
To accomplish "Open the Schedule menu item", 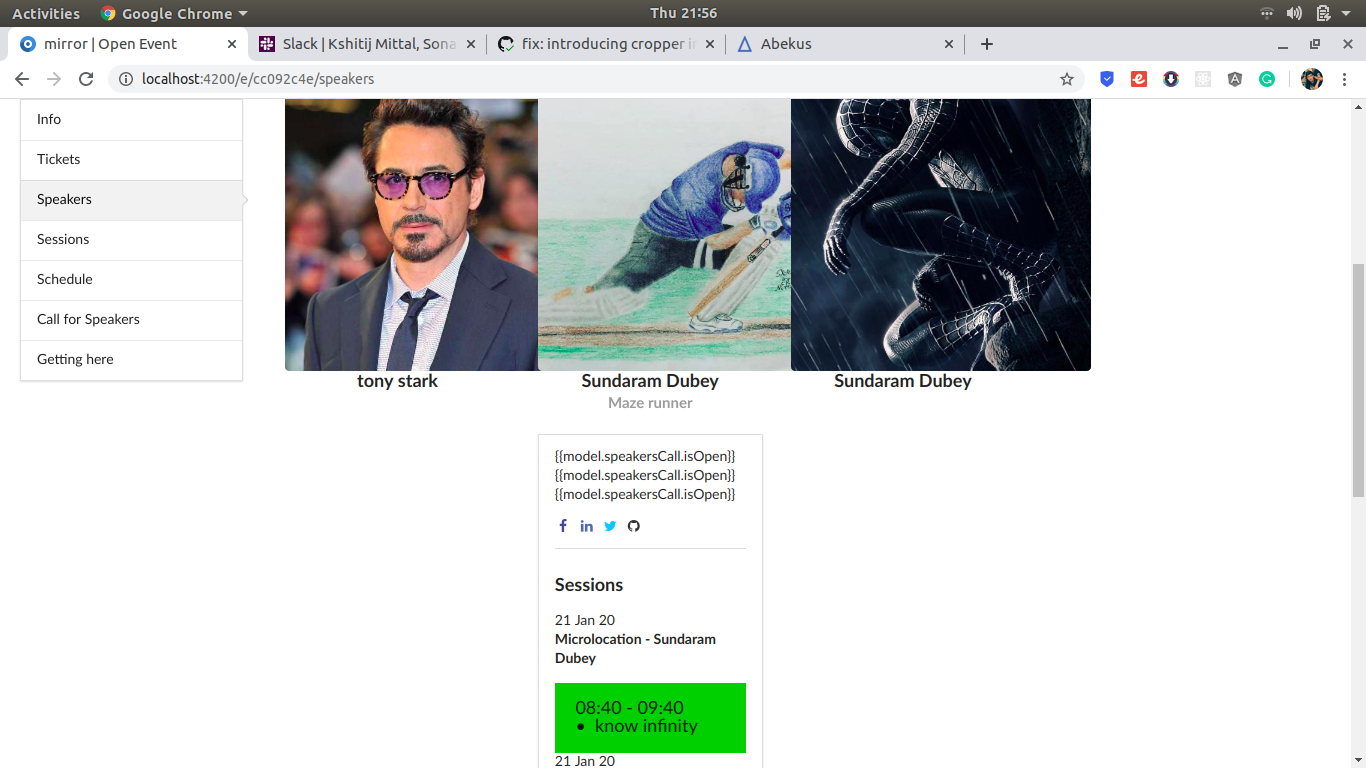I will (131, 280).
